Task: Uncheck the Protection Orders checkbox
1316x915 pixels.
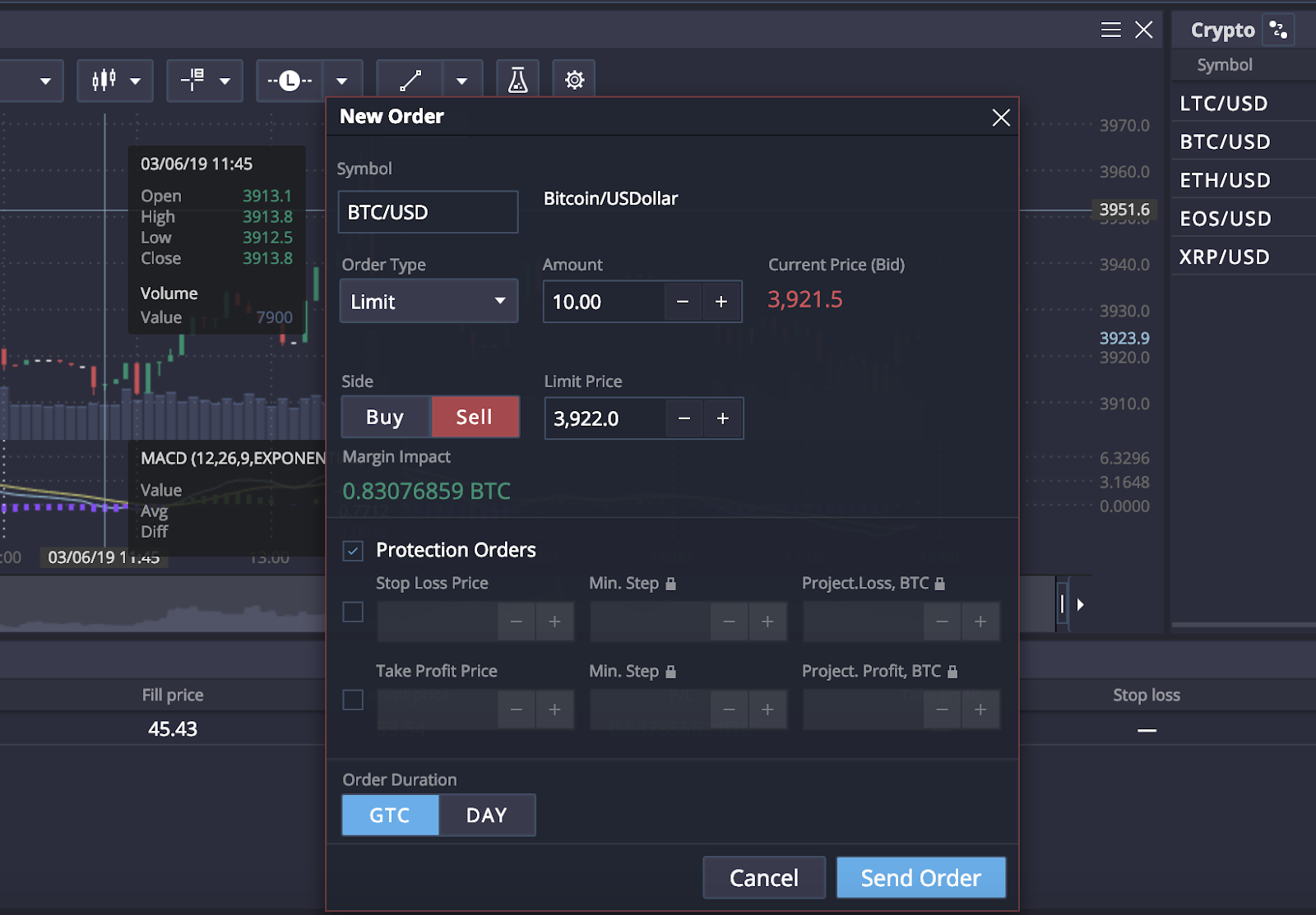Action: tap(353, 551)
